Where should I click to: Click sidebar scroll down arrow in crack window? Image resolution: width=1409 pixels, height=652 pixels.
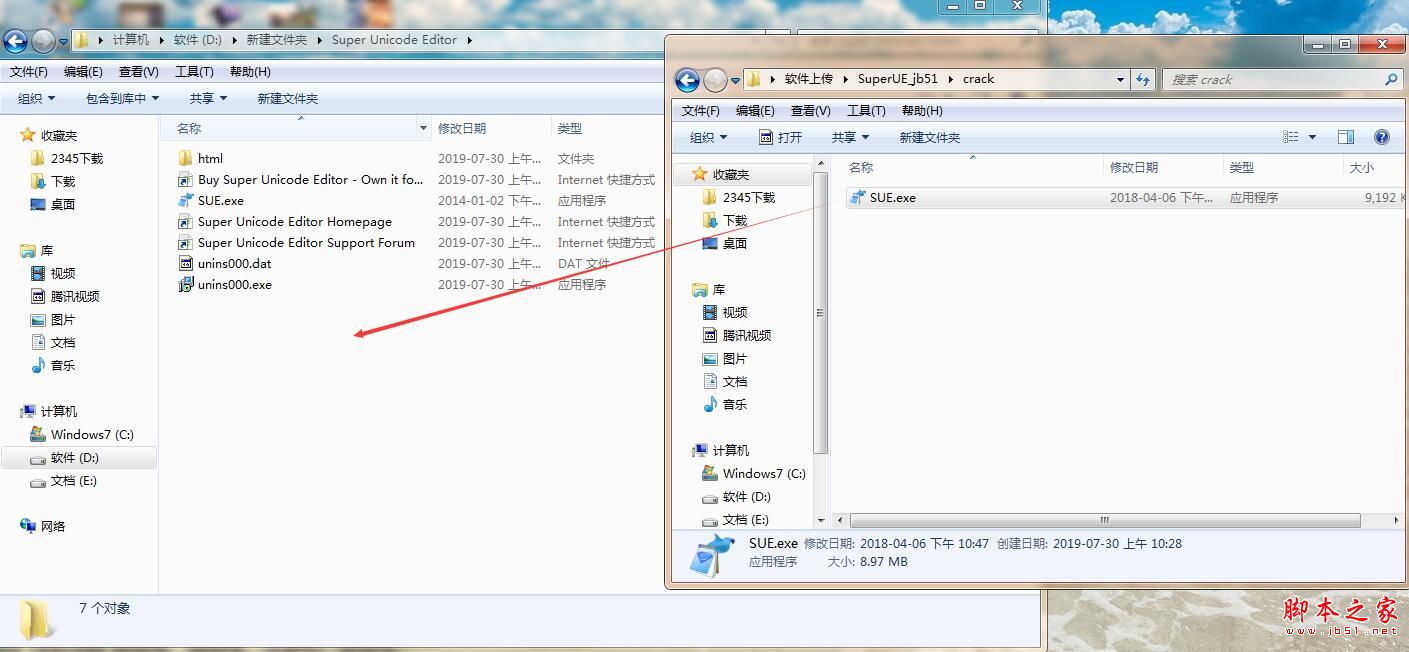[x=822, y=521]
